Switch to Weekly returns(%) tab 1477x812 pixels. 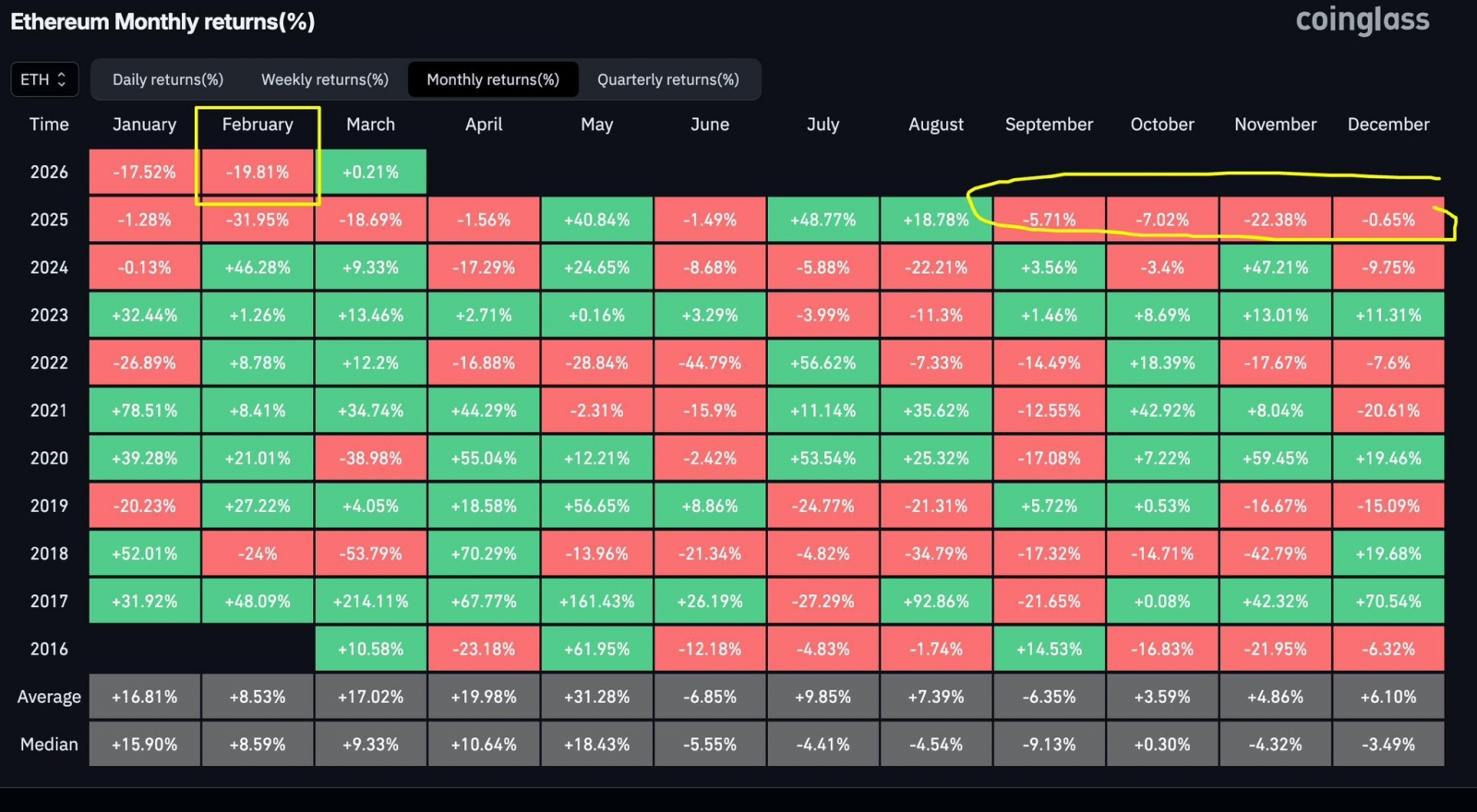pos(325,79)
